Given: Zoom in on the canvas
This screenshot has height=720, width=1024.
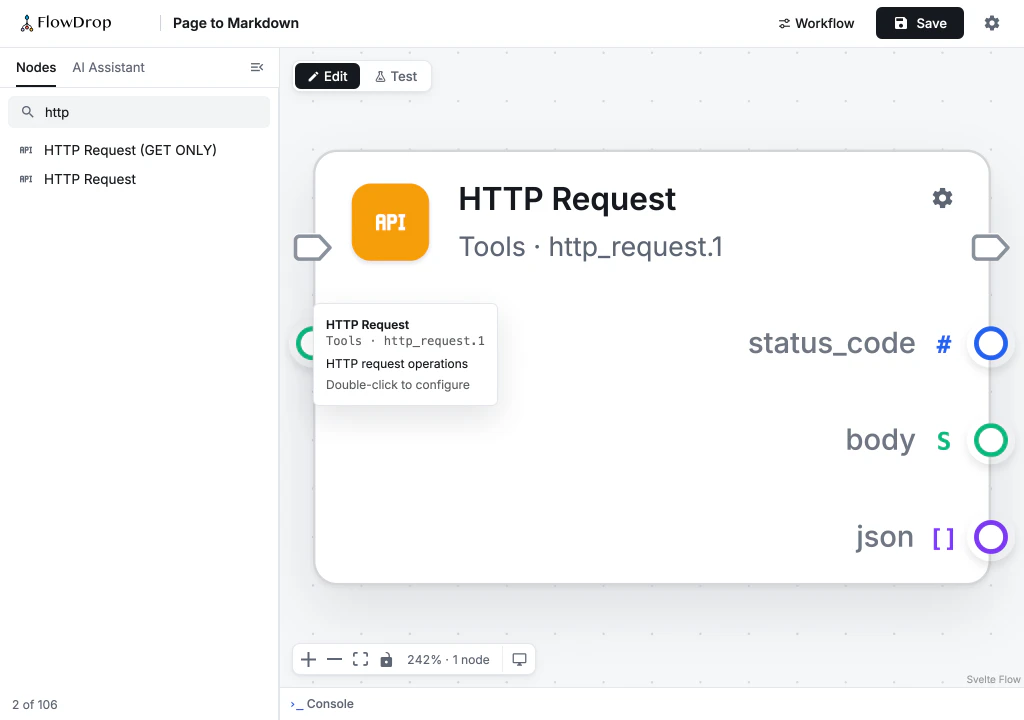Looking at the screenshot, I should [x=308, y=659].
